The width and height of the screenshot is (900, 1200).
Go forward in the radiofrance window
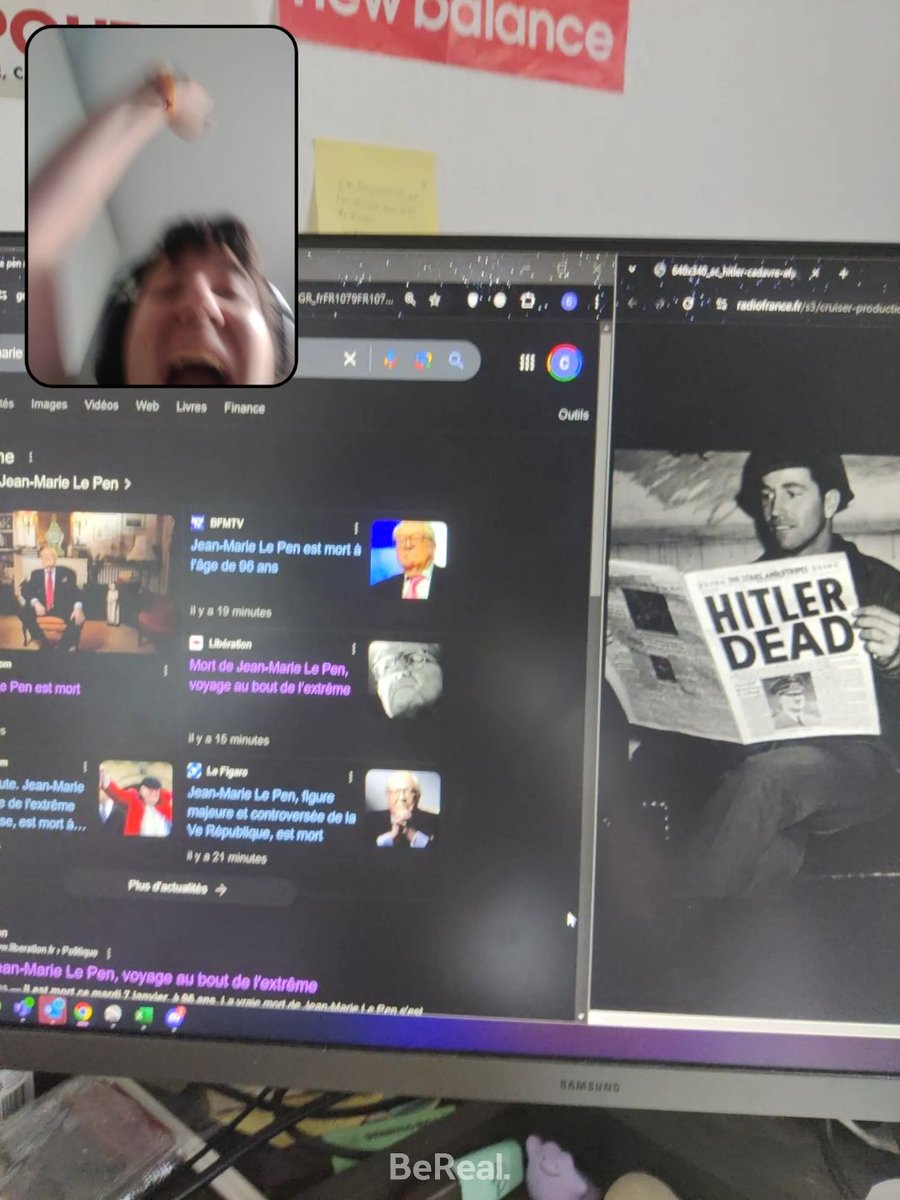pos(659,303)
